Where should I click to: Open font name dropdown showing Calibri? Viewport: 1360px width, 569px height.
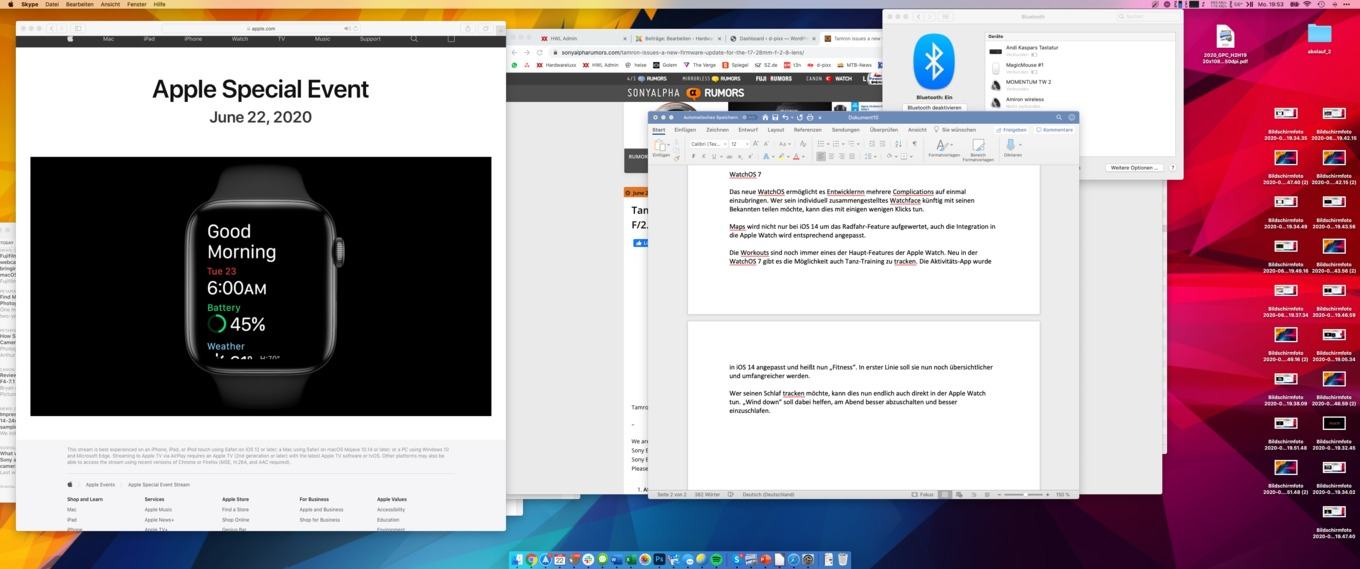708,143
